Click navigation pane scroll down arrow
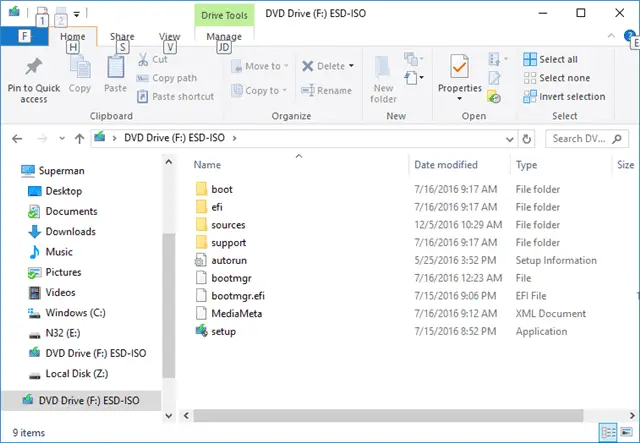Image resolution: width=640 pixels, height=443 pixels. [169, 416]
